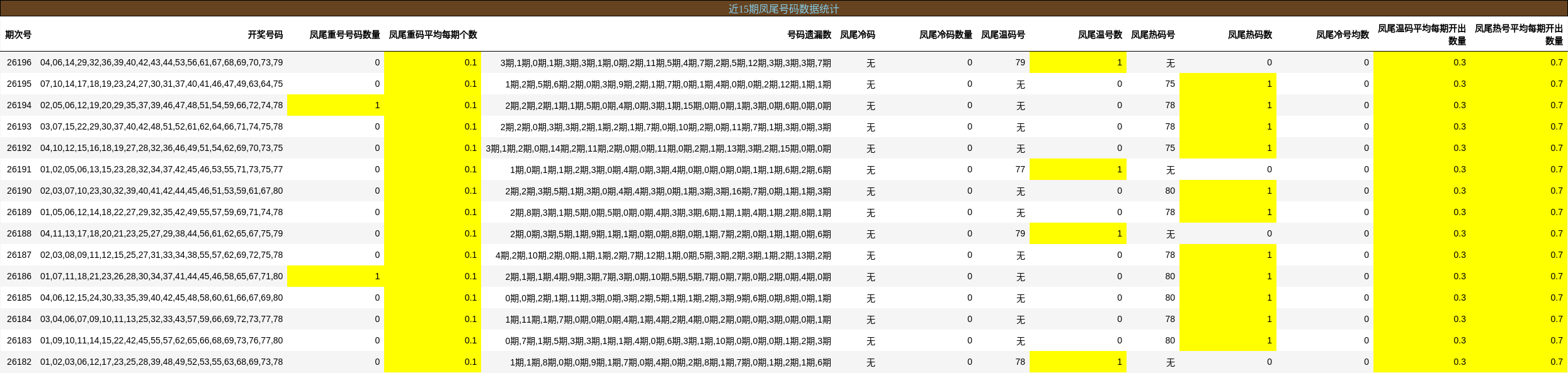Viewport: 1568px width, 373px height.
Task: Click the 开奖号码 column header
Action: 265,35
